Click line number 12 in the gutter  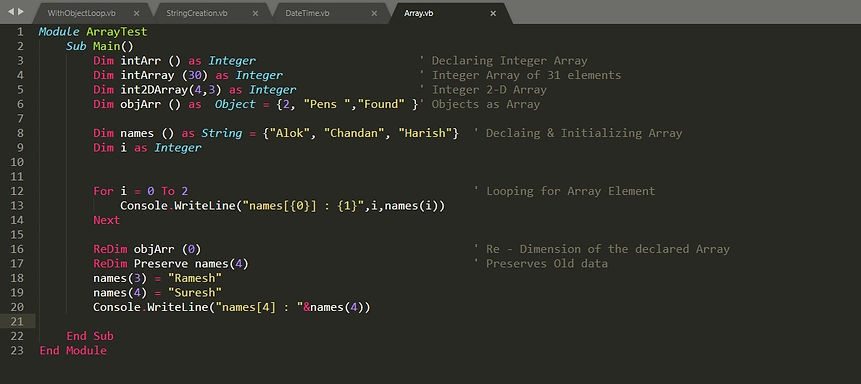[17, 191]
